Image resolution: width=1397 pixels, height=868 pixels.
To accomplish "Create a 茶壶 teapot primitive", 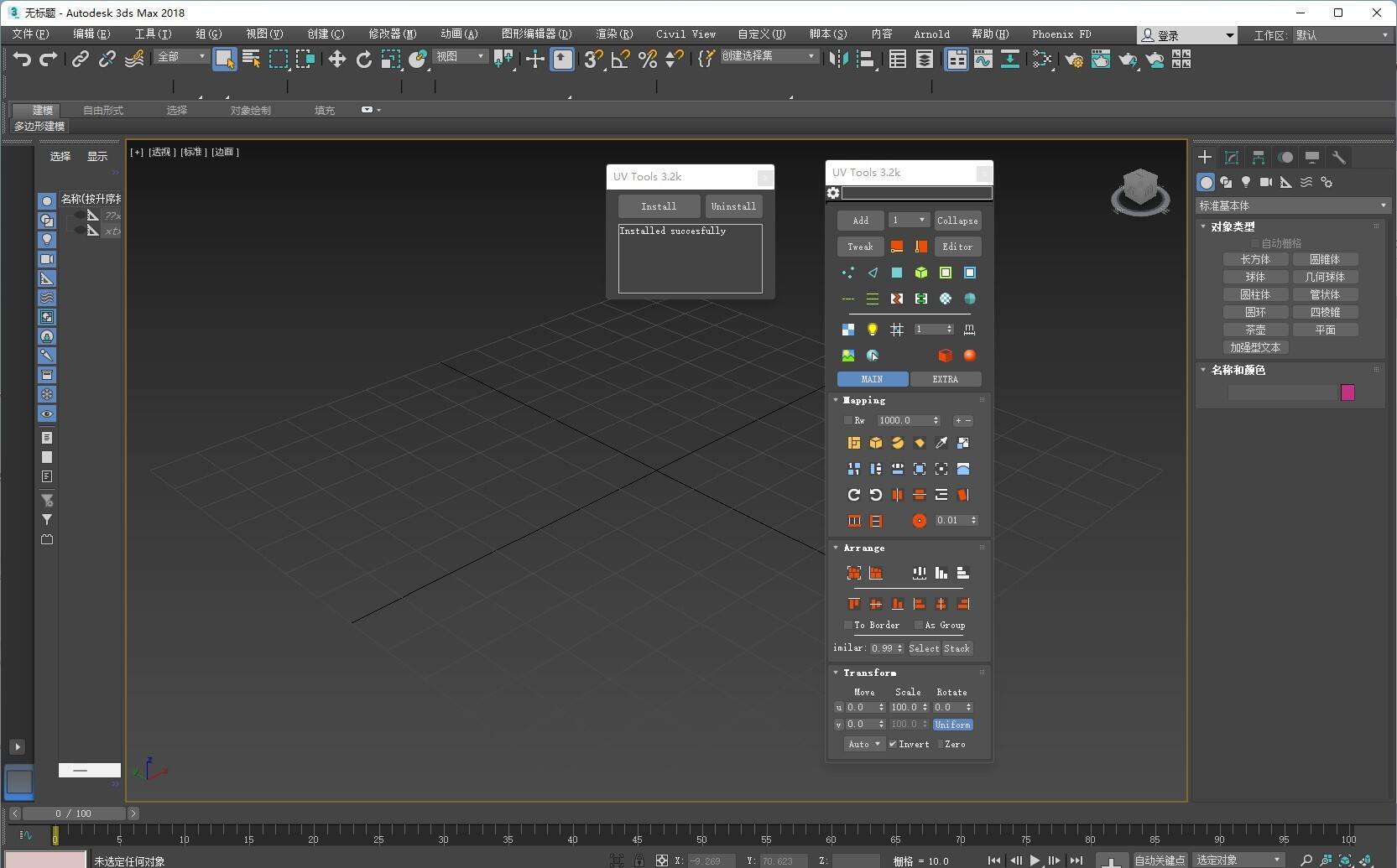I will tap(1255, 330).
